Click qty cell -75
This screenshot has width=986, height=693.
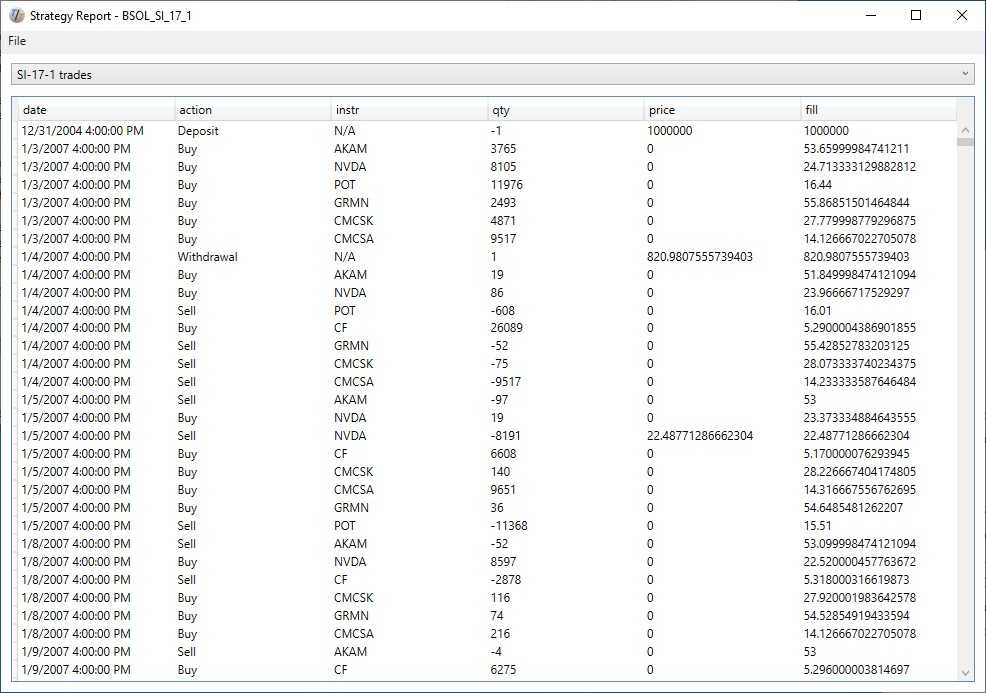(499, 363)
